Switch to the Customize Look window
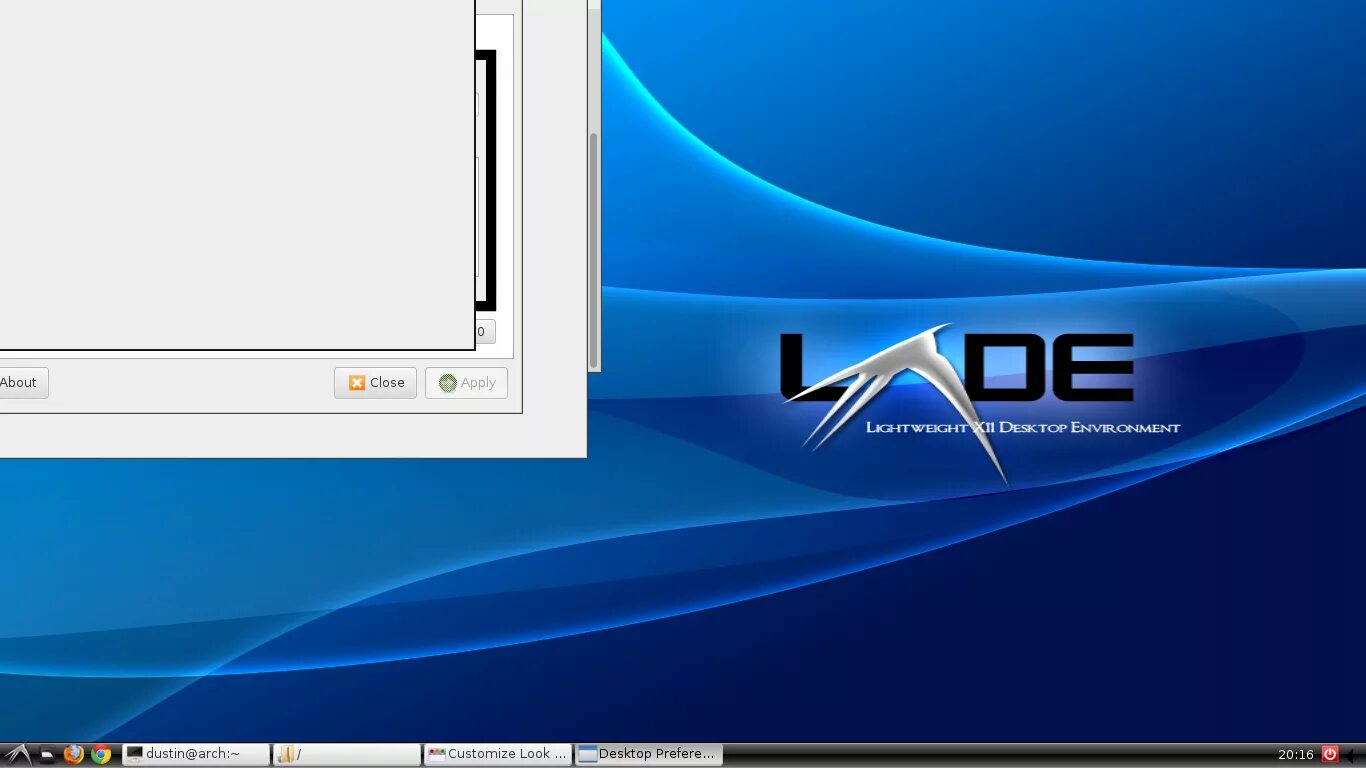 click(x=498, y=754)
